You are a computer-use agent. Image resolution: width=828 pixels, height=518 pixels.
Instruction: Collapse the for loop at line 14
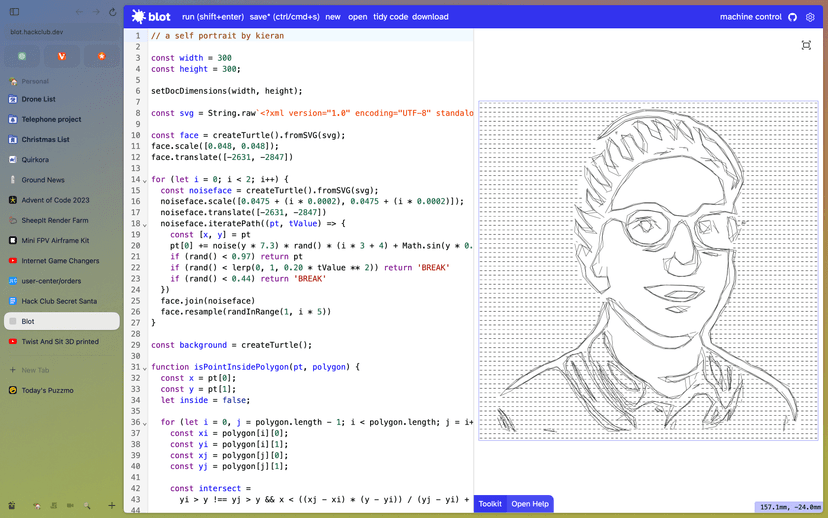pyautogui.click(x=145, y=180)
